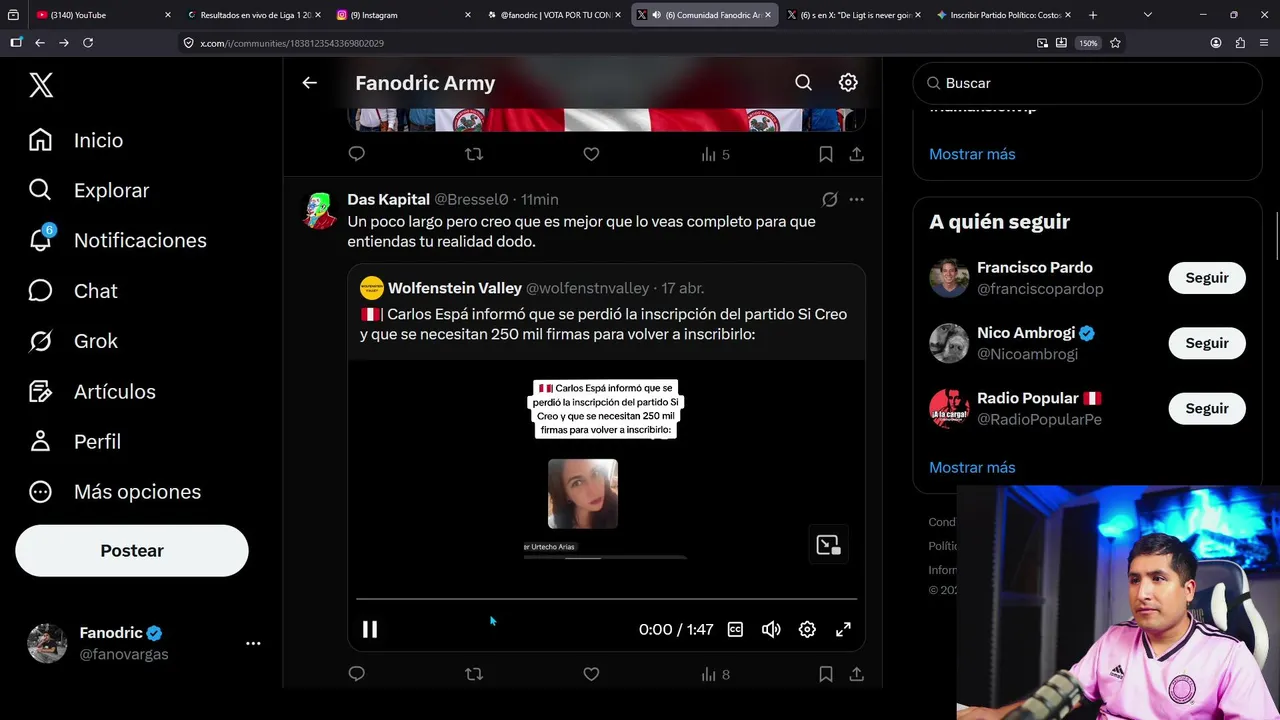
Task: Reply to the Das Kapital post
Action: 357,674
